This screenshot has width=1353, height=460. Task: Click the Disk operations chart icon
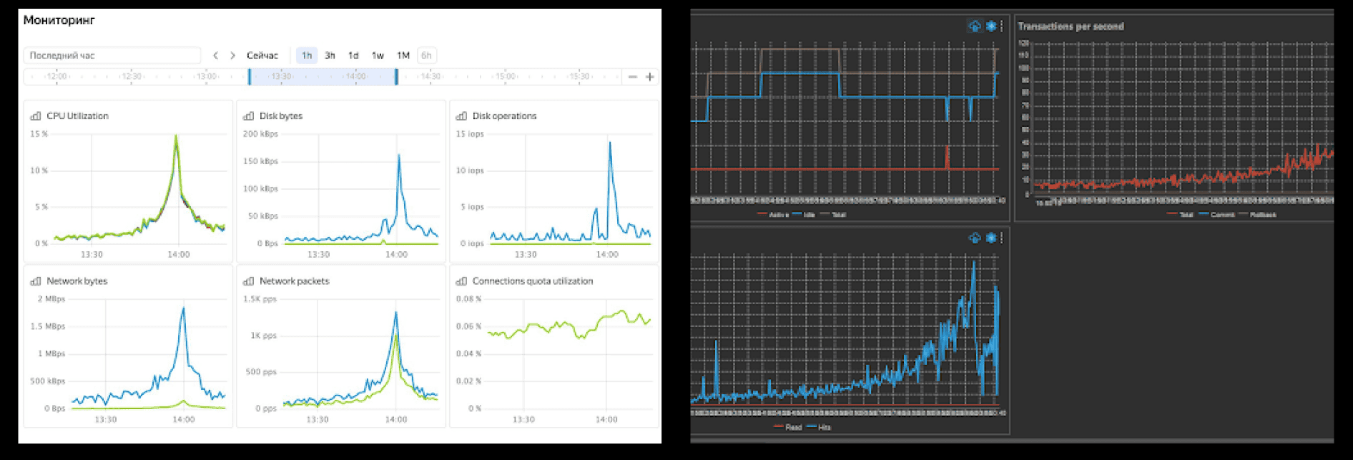pos(462,116)
